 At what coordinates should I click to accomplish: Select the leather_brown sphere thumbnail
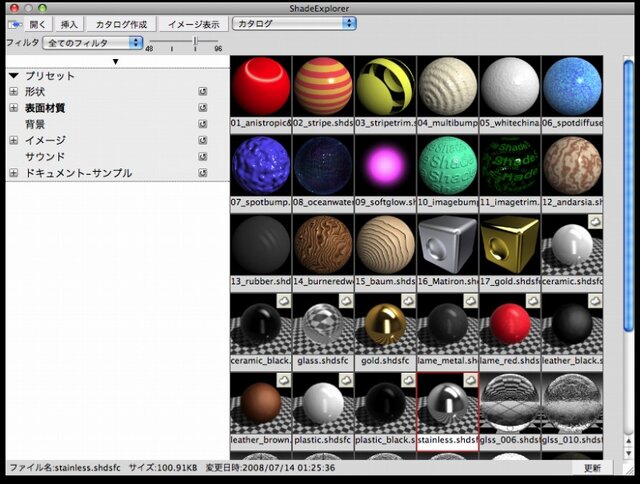[x=261, y=403]
